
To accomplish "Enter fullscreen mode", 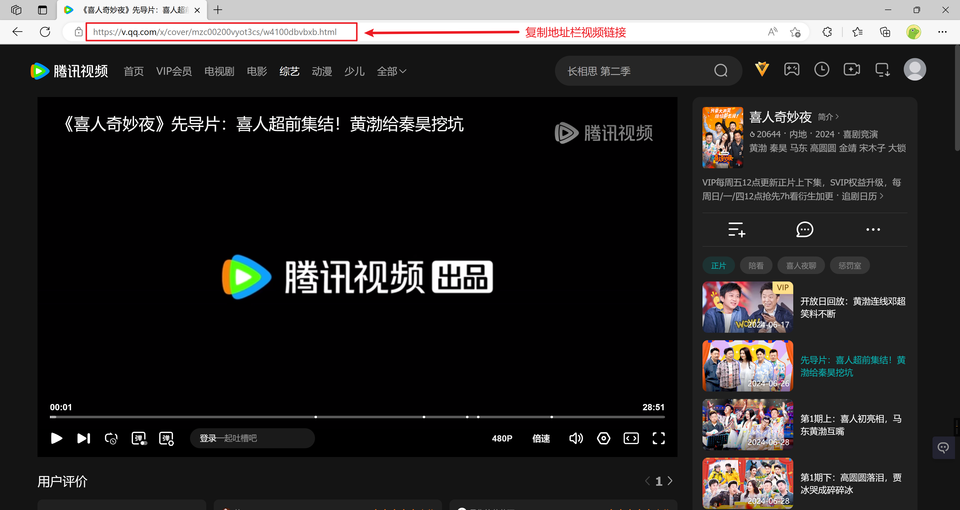I will click(x=659, y=438).
